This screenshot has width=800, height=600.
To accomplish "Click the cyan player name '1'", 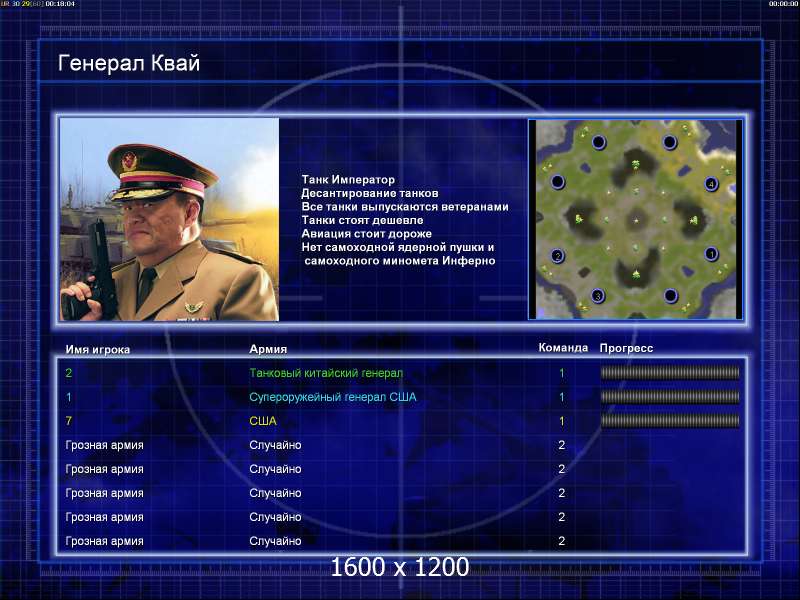I will pyautogui.click(x=69, y=397).
